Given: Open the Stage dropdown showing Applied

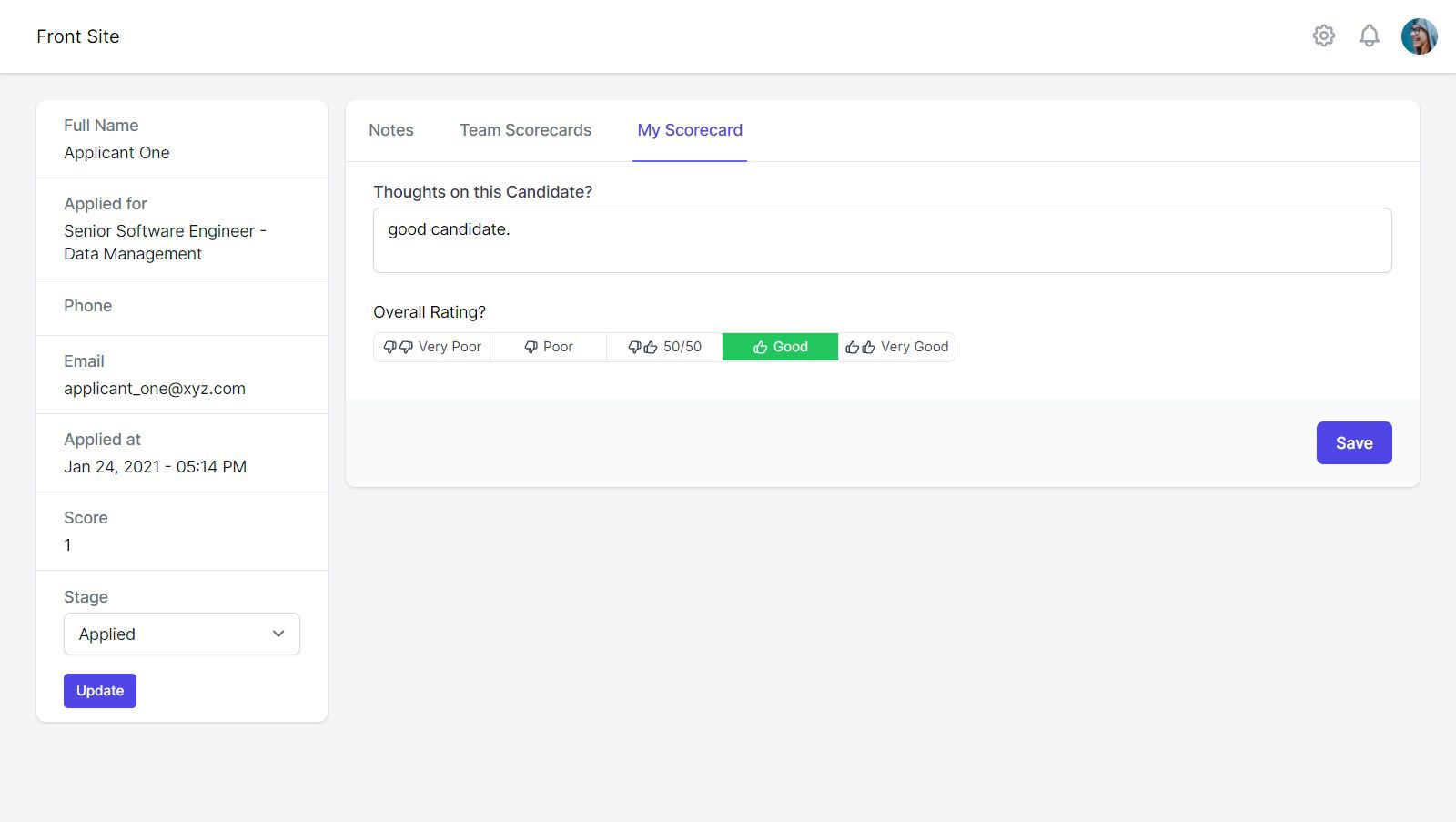Looking at the screenshot, I should point(181,634).
